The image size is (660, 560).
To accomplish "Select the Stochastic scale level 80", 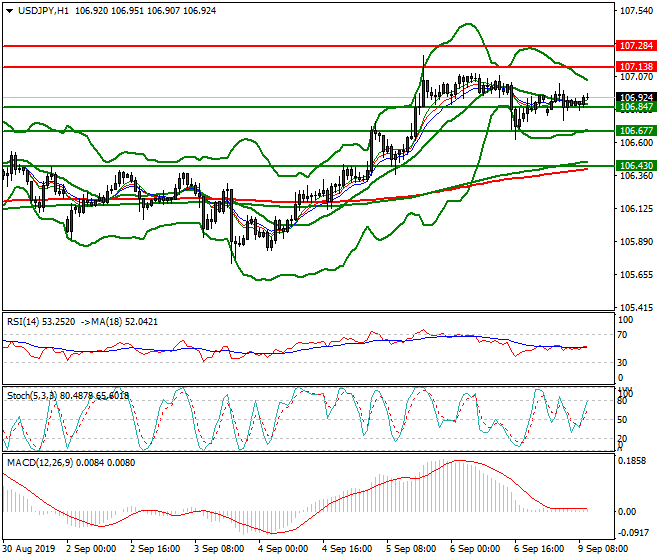I will point(622,401).
